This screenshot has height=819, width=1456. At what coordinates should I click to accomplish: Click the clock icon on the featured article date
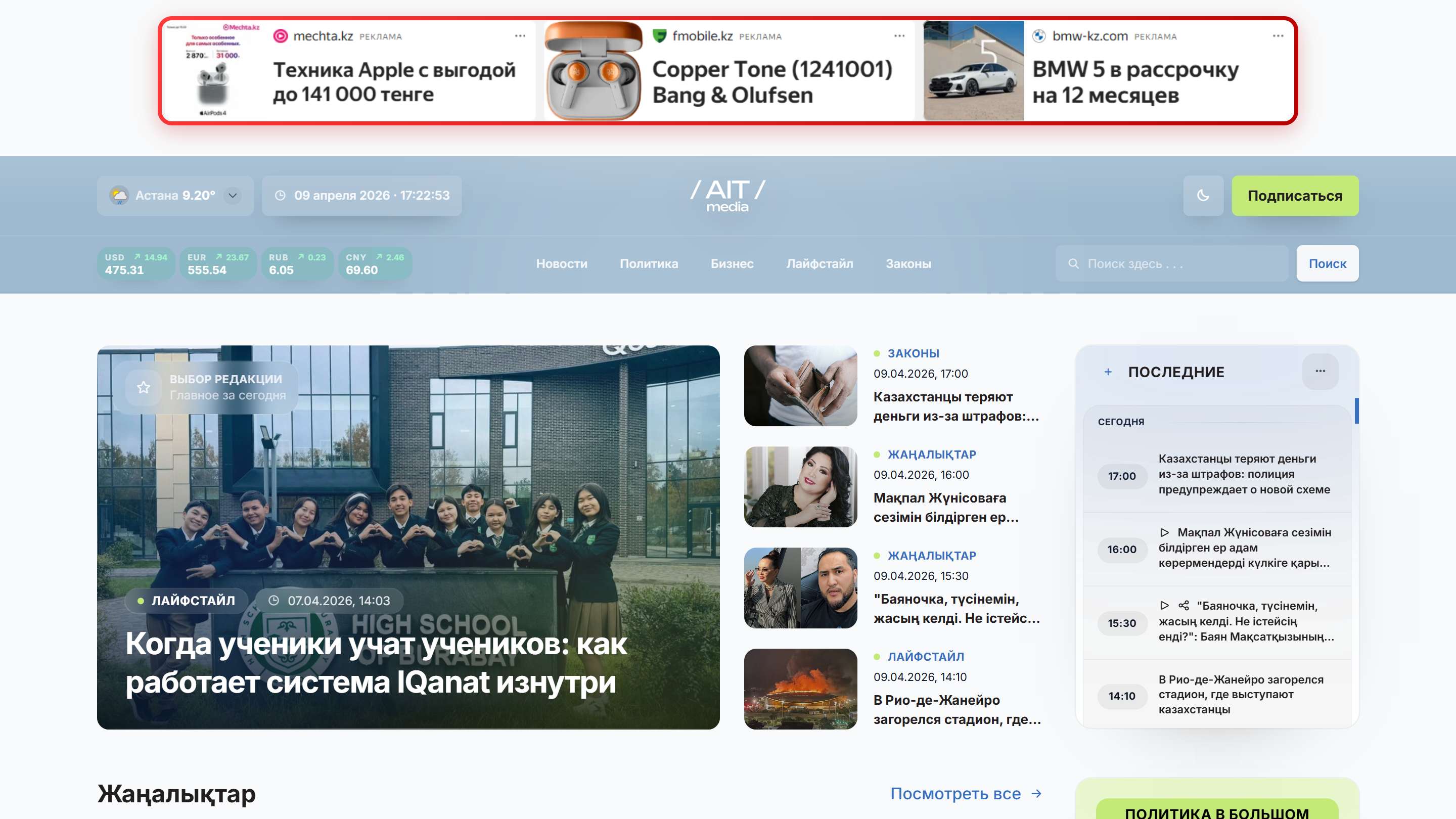(x=274, y=600)
